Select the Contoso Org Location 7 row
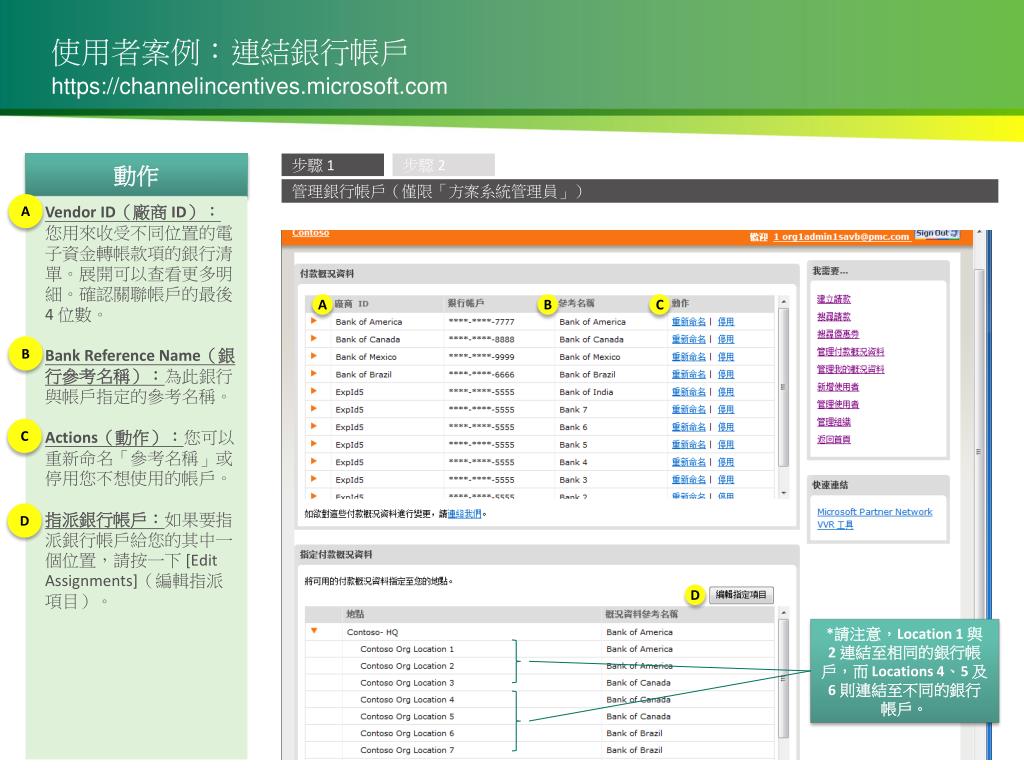 pos(541,750)
